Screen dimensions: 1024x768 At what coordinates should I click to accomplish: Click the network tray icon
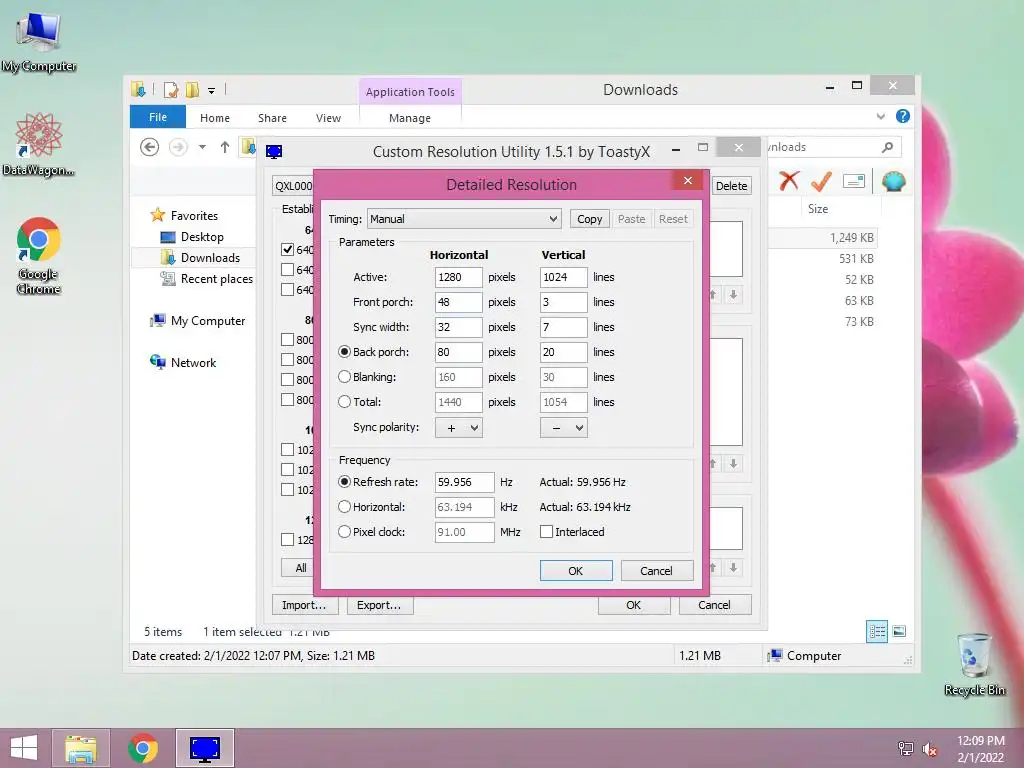[x=906, y=748]
